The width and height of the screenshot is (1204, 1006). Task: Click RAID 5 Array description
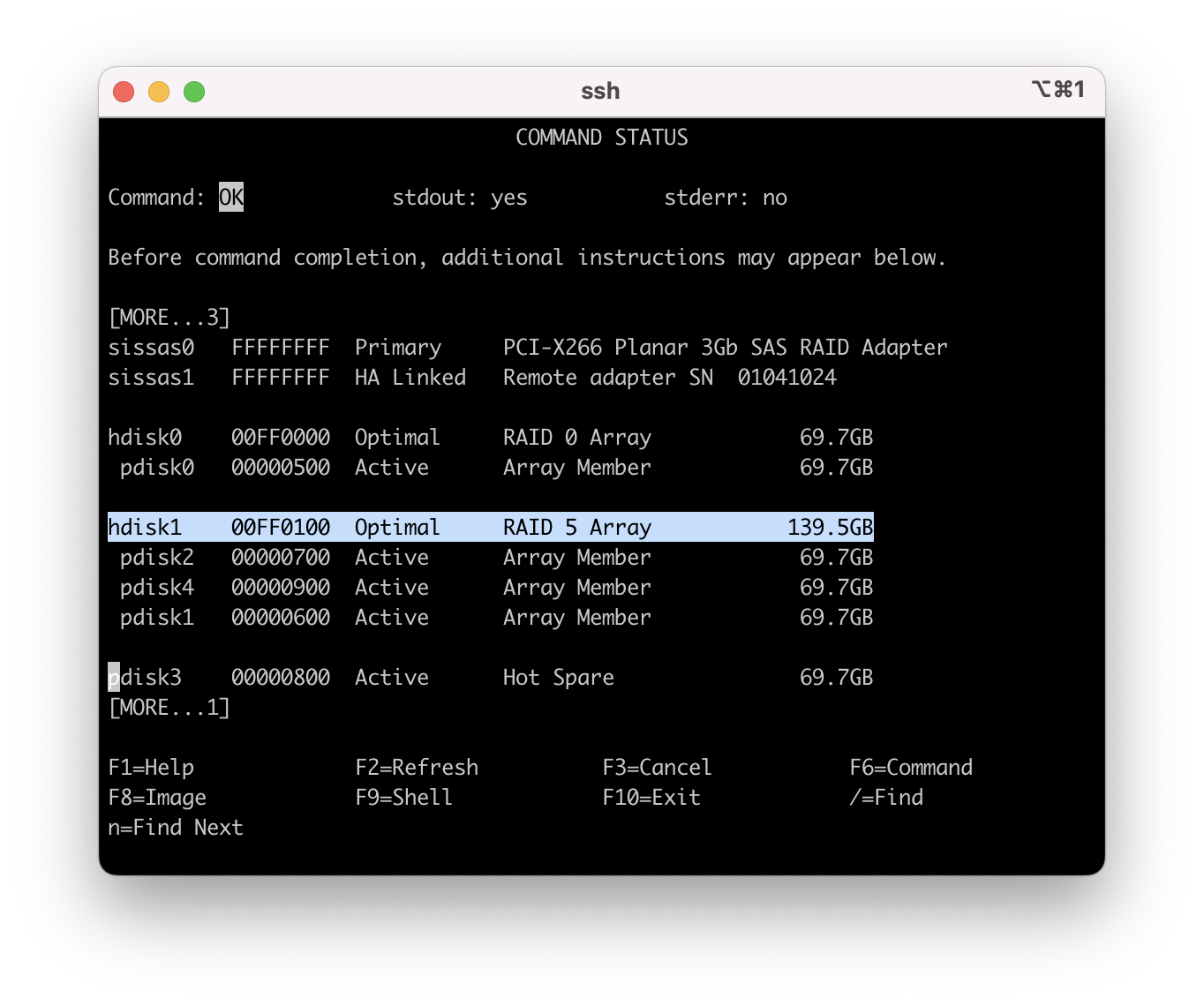tap(577, 528)
